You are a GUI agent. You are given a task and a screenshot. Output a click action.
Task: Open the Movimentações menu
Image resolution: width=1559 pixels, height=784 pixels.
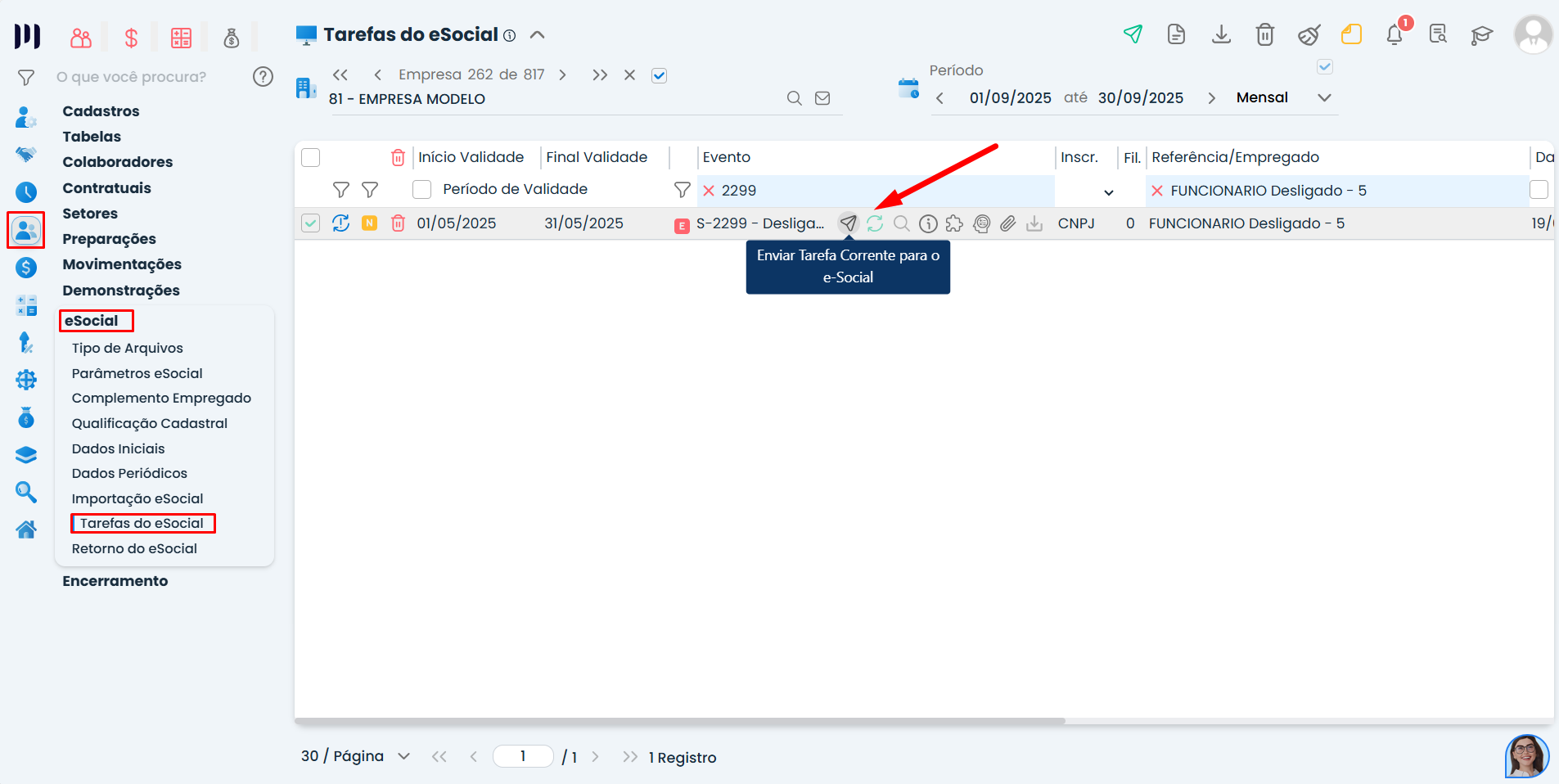(122, 264)
